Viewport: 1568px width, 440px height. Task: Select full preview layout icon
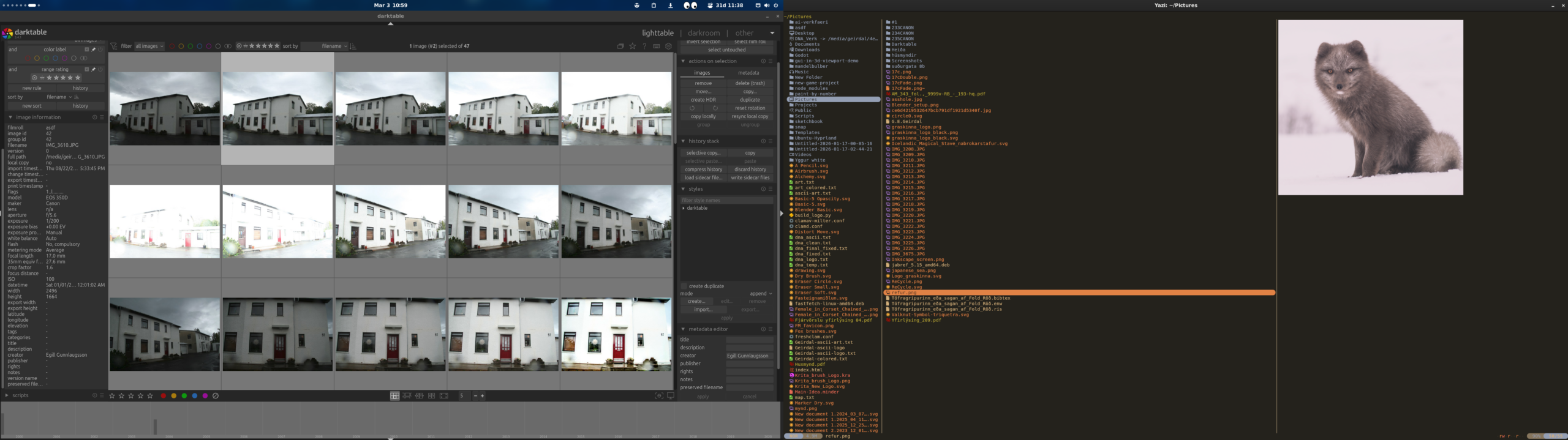point(443,396)
